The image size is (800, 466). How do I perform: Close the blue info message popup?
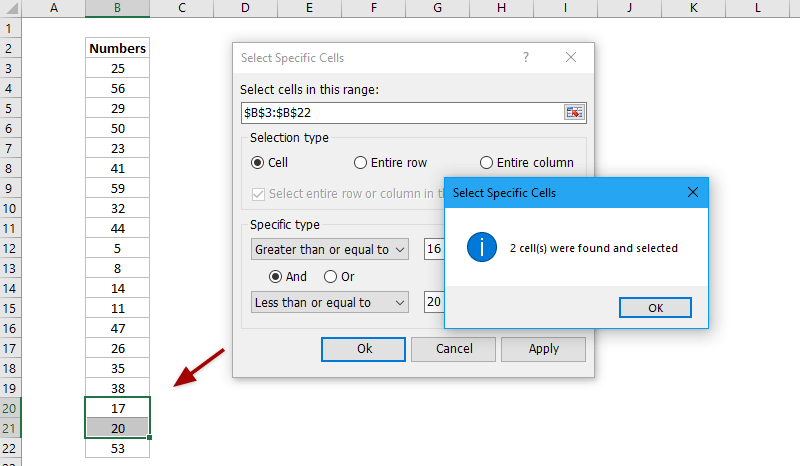pyautogui.click(x=692, y=192)
